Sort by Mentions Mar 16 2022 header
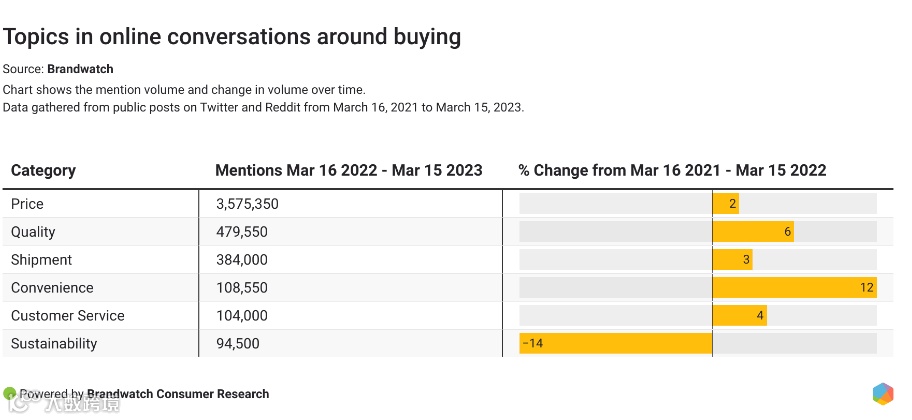The width and height of the screenshot is (912, 420). click(348, 170)
